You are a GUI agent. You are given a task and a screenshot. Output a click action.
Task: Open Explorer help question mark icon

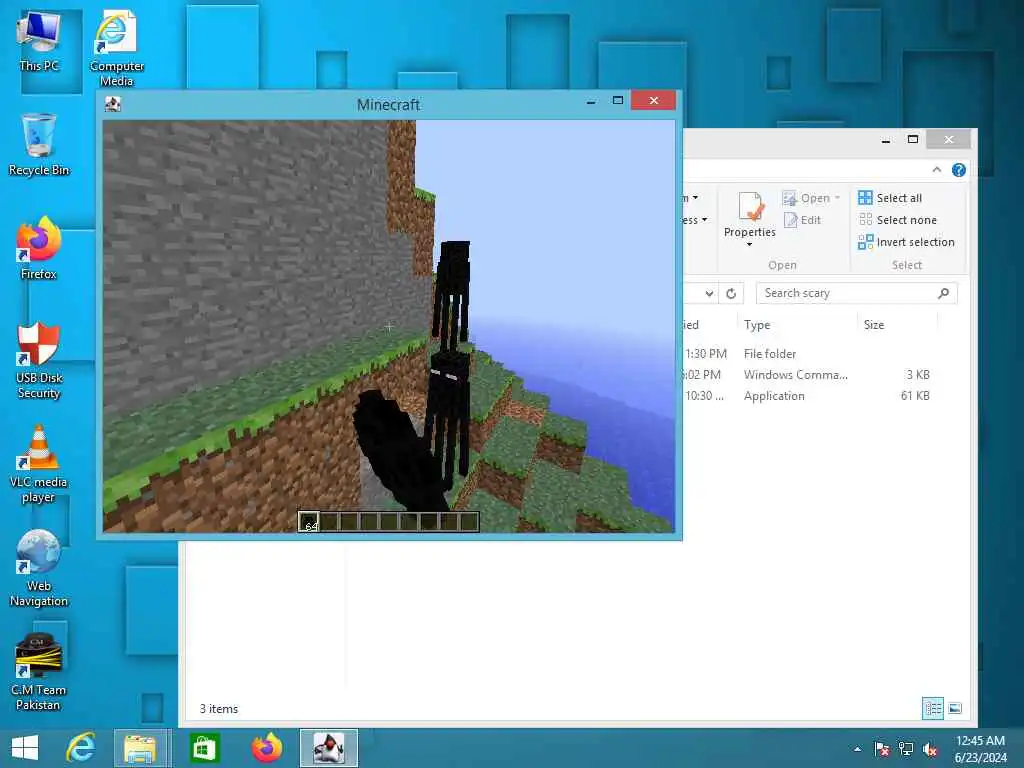coord(959,170)
